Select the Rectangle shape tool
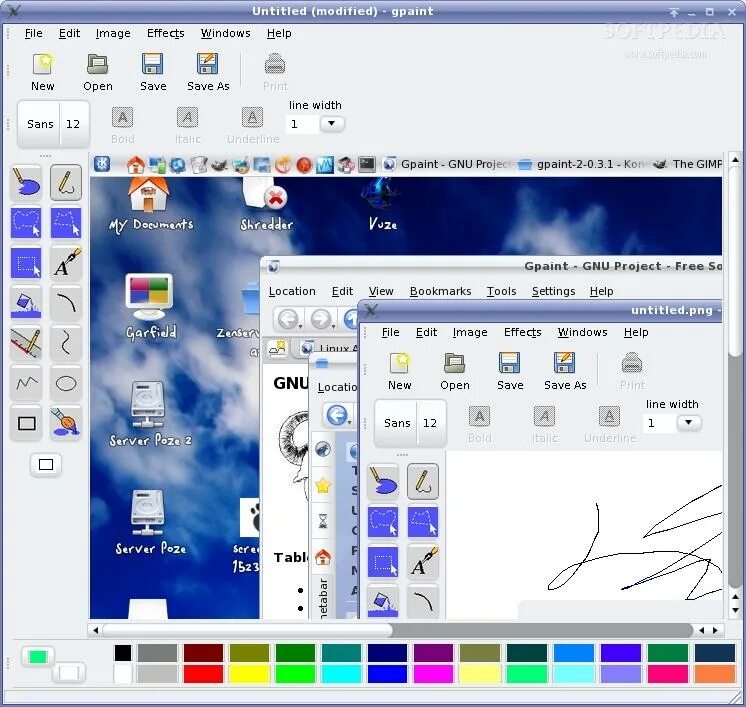Viewport: 746px width, 707px height. coord(26,422)
